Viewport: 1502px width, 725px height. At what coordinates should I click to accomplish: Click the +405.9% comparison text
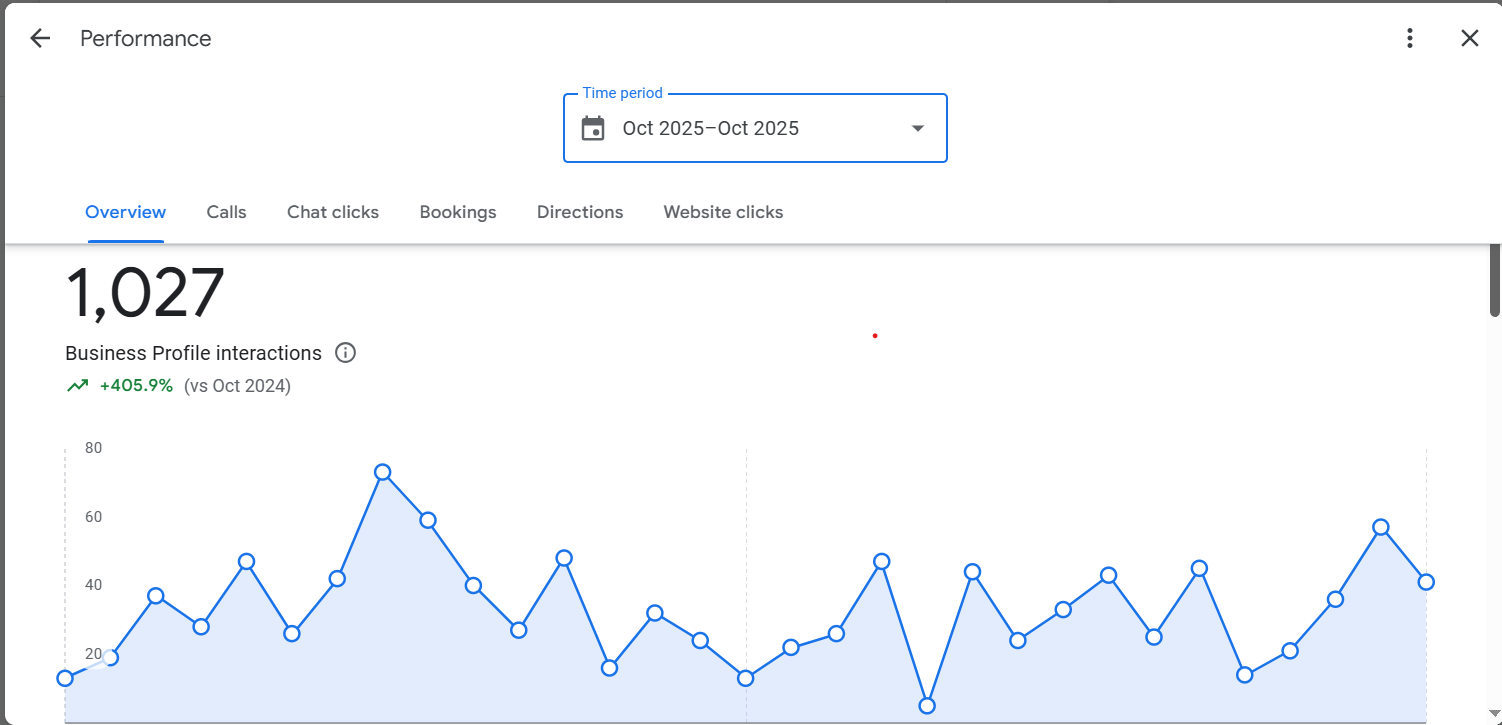136,386
